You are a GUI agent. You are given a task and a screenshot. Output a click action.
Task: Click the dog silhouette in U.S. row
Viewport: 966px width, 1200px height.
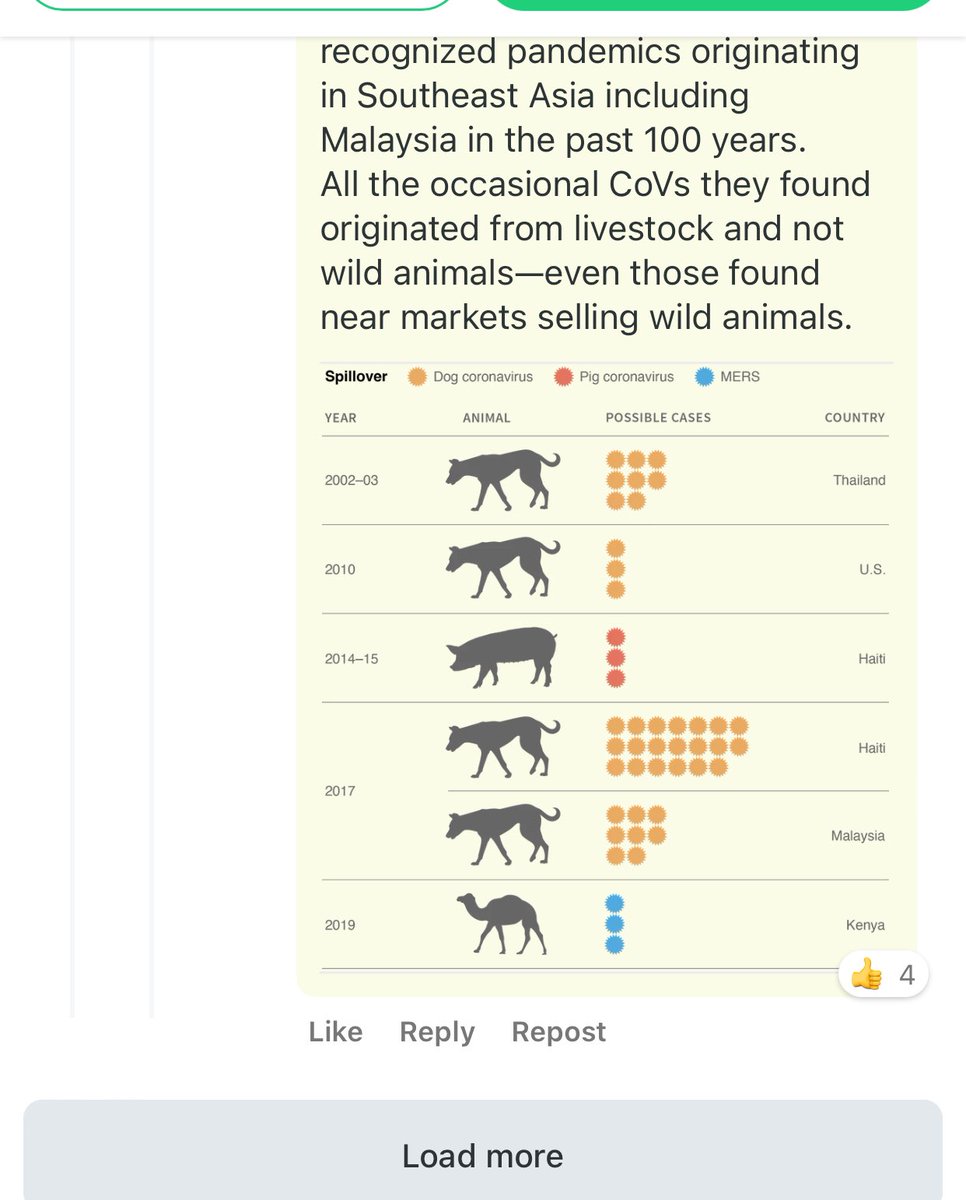(x=503, y=568)
